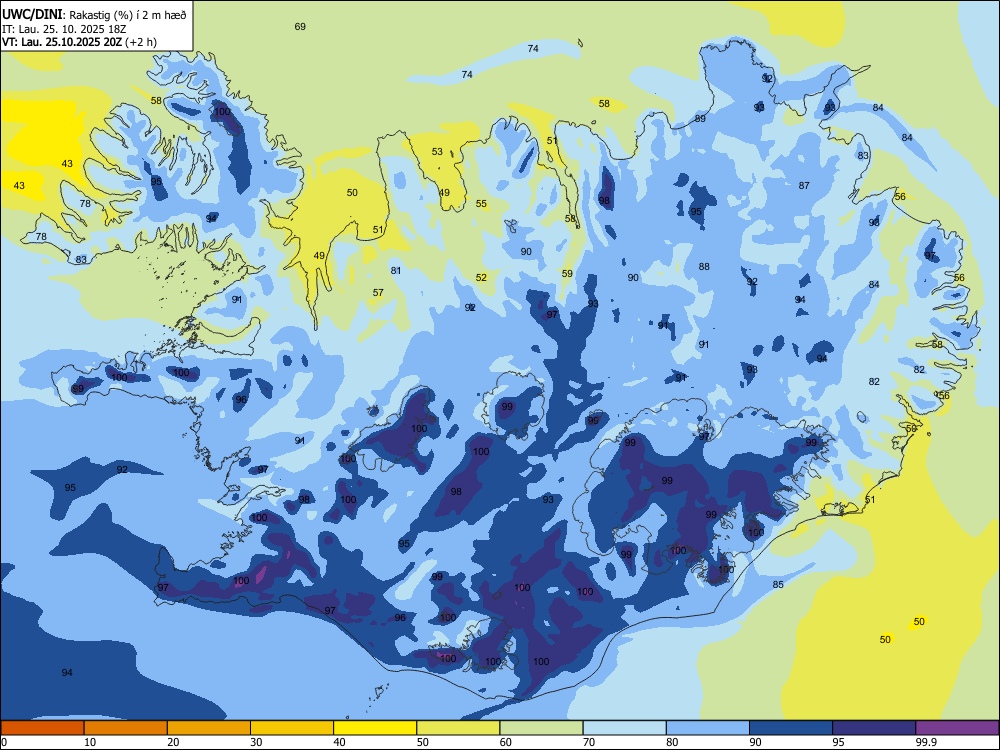Click the map value "81"
The image size is (1000, 750).
tap(396, 270)
